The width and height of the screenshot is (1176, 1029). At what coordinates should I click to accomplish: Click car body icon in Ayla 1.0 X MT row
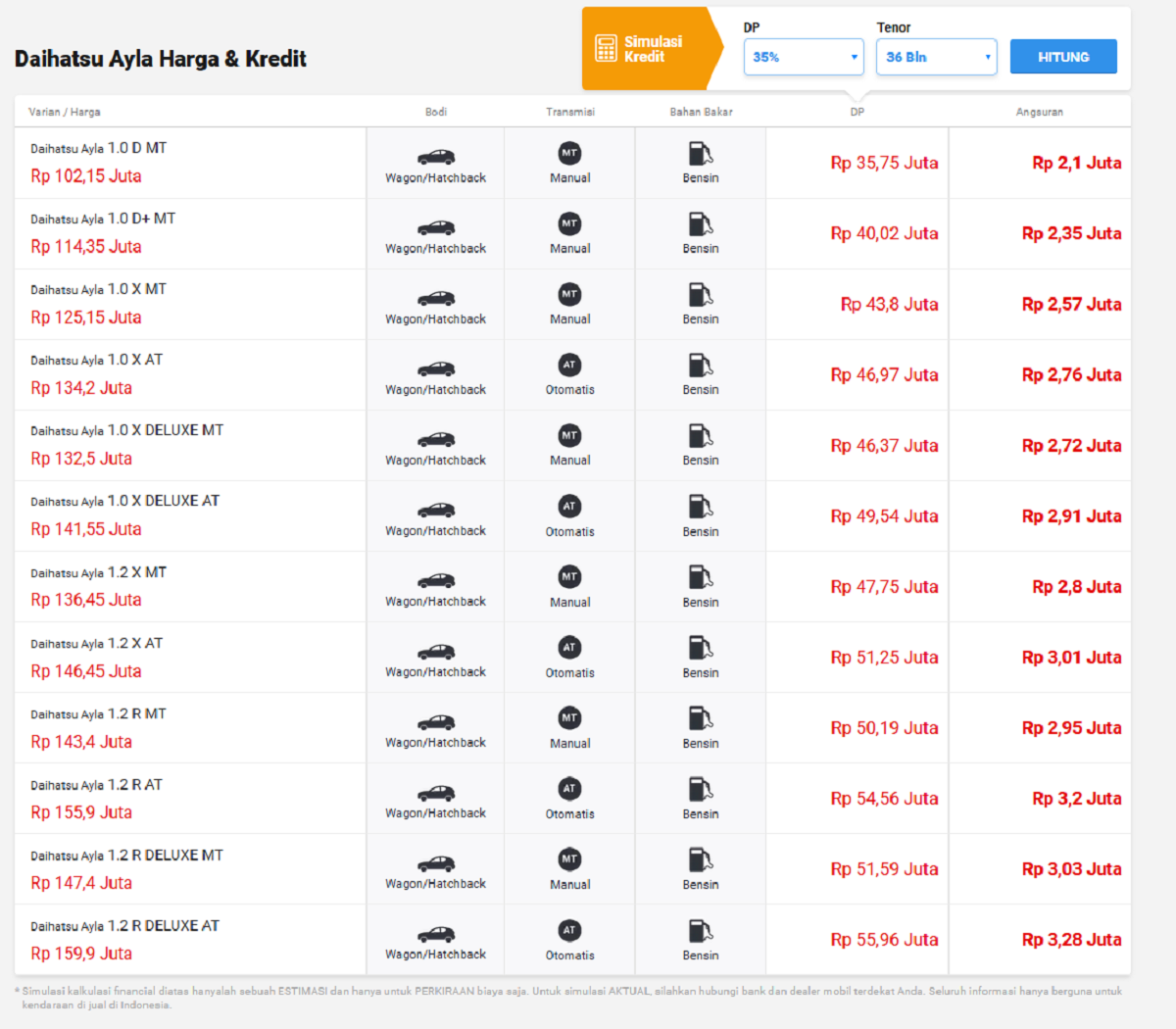pyautogui.click(x=436, y=298)
